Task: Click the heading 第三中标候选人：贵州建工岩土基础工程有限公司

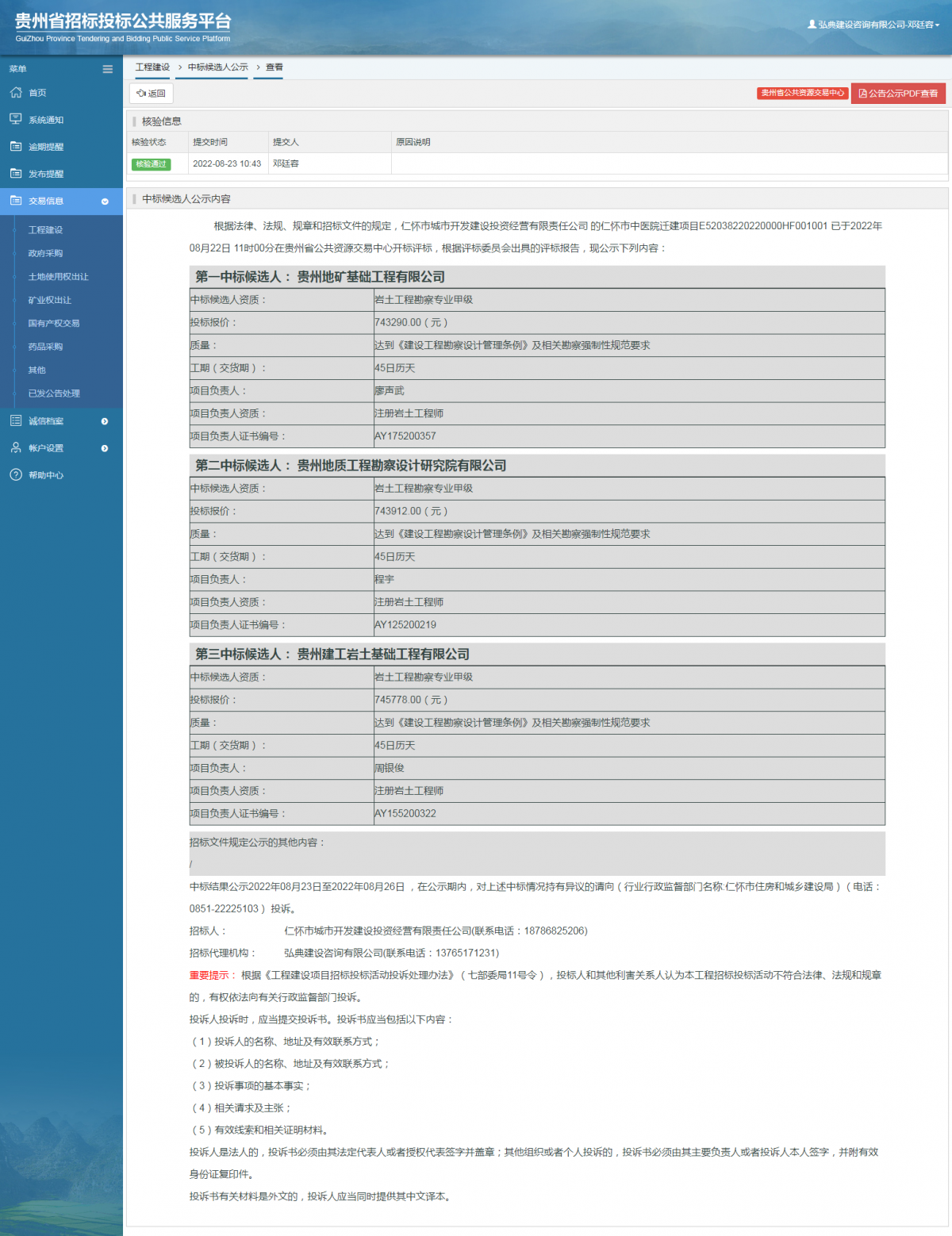Action: (x=332, y=654)
